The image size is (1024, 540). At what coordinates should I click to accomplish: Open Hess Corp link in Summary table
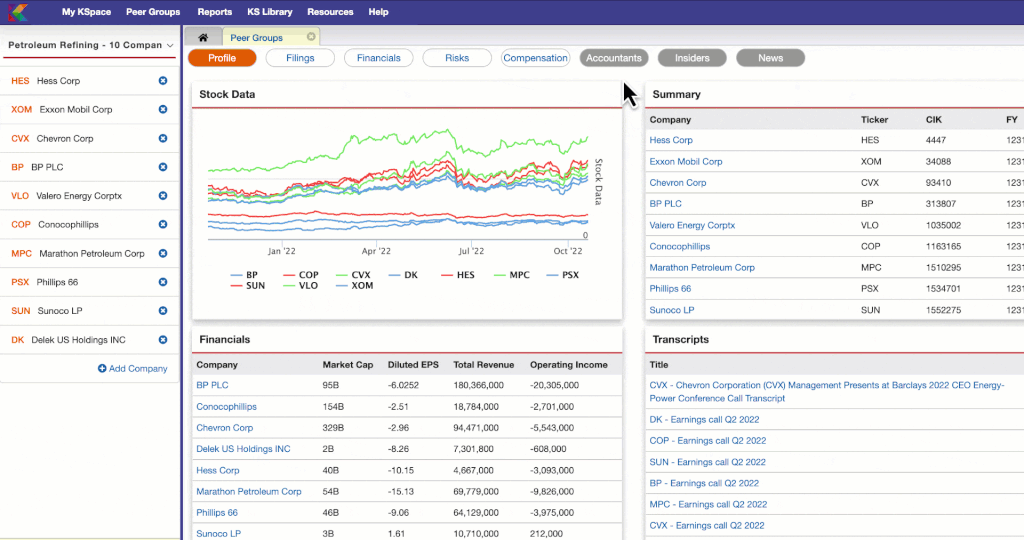tap(671, 140)
